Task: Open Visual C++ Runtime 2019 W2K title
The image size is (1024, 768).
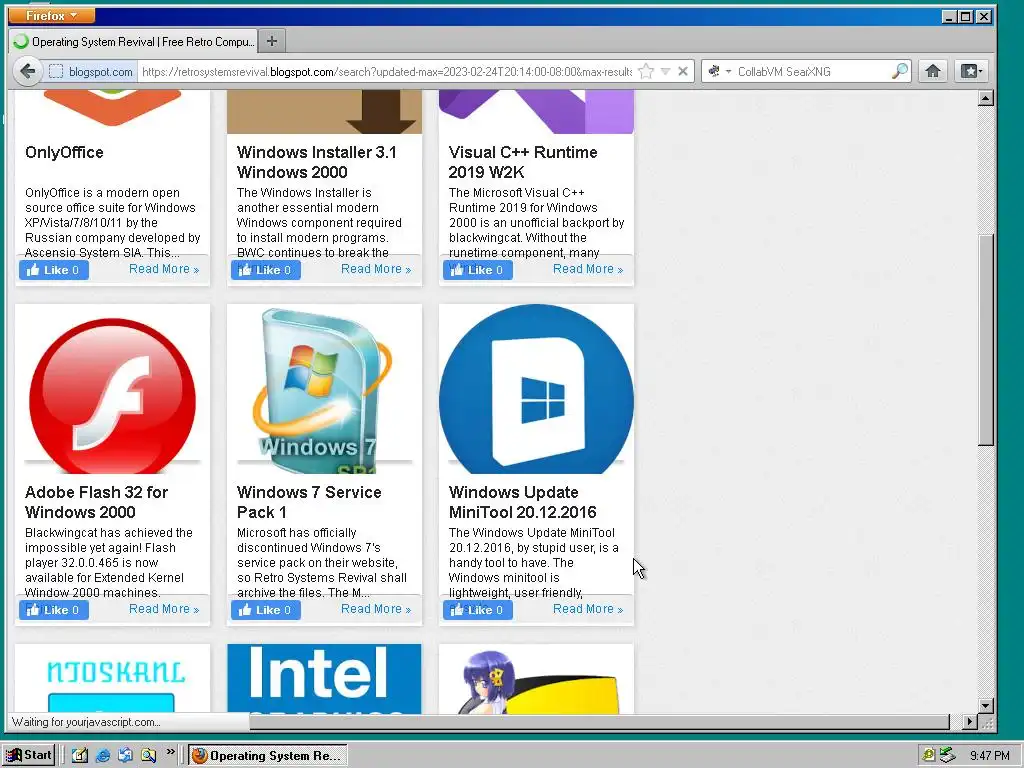Action: 522,162
